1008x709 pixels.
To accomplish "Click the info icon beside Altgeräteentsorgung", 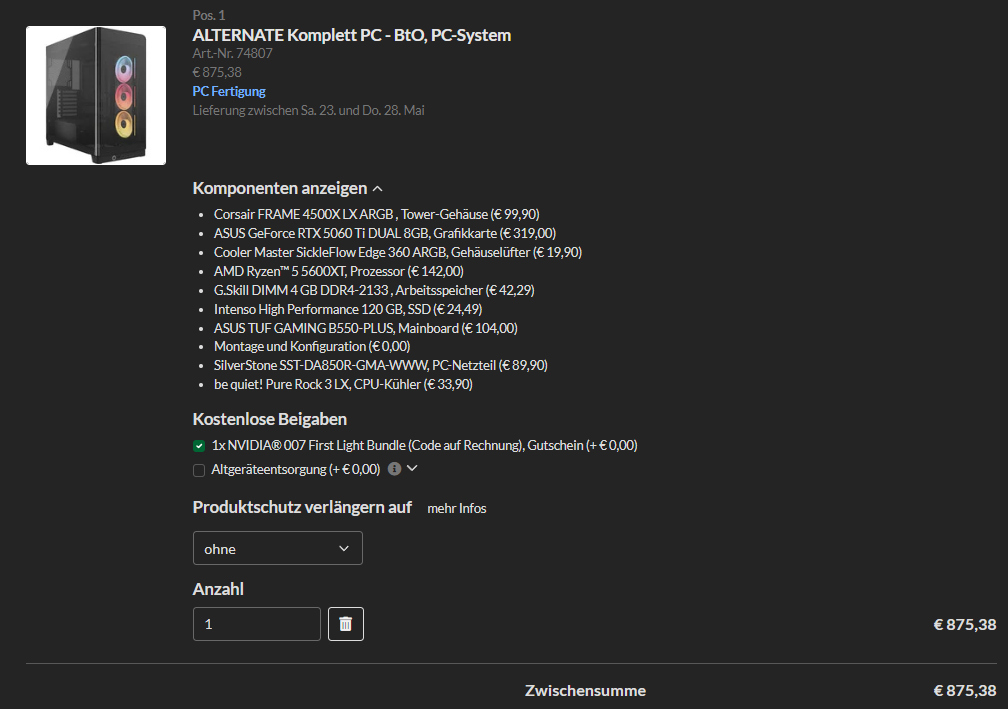I will pyautogui.click(x=395, y=469).
